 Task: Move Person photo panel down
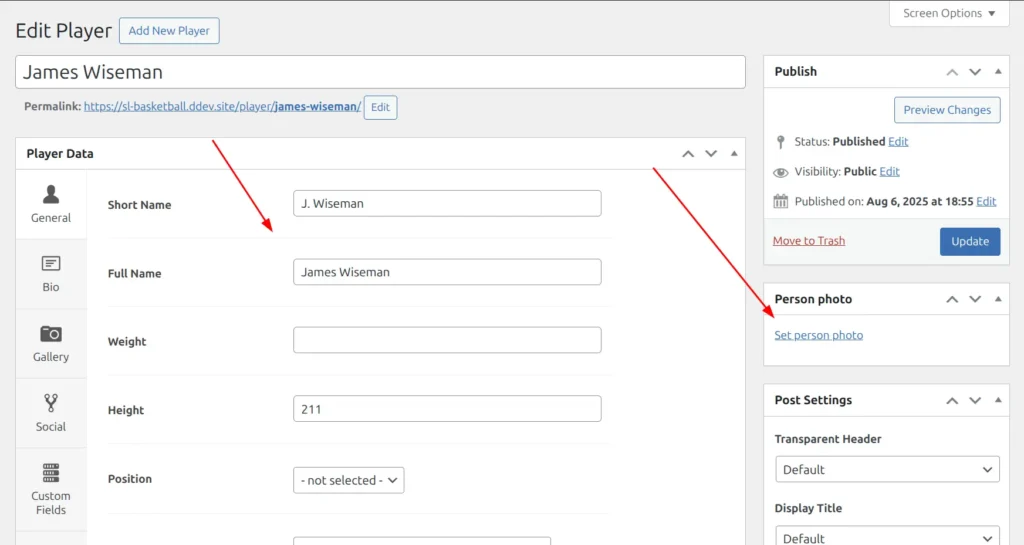click(x=975, y=299)
